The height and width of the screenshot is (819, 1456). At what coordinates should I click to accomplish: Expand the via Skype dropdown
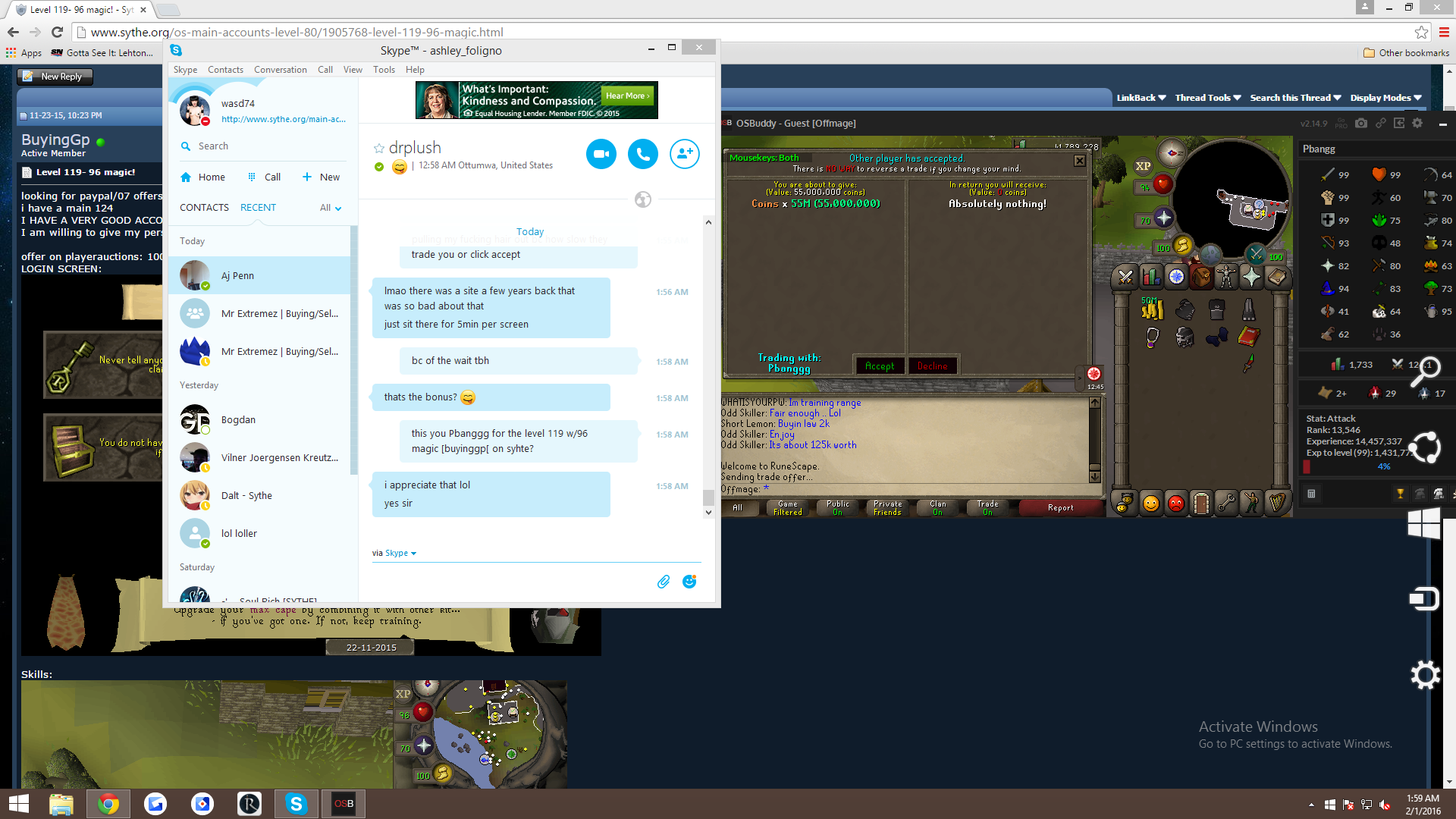pyautogui.click(x=400, y=554)
